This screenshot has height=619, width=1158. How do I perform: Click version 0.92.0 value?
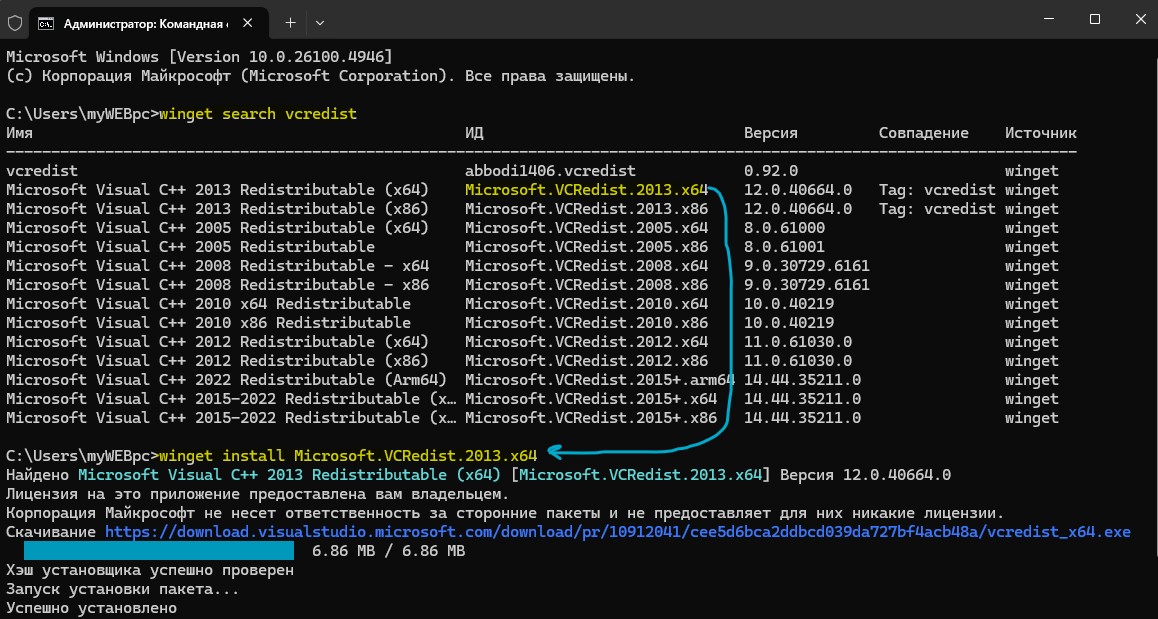tap(771, 171)
